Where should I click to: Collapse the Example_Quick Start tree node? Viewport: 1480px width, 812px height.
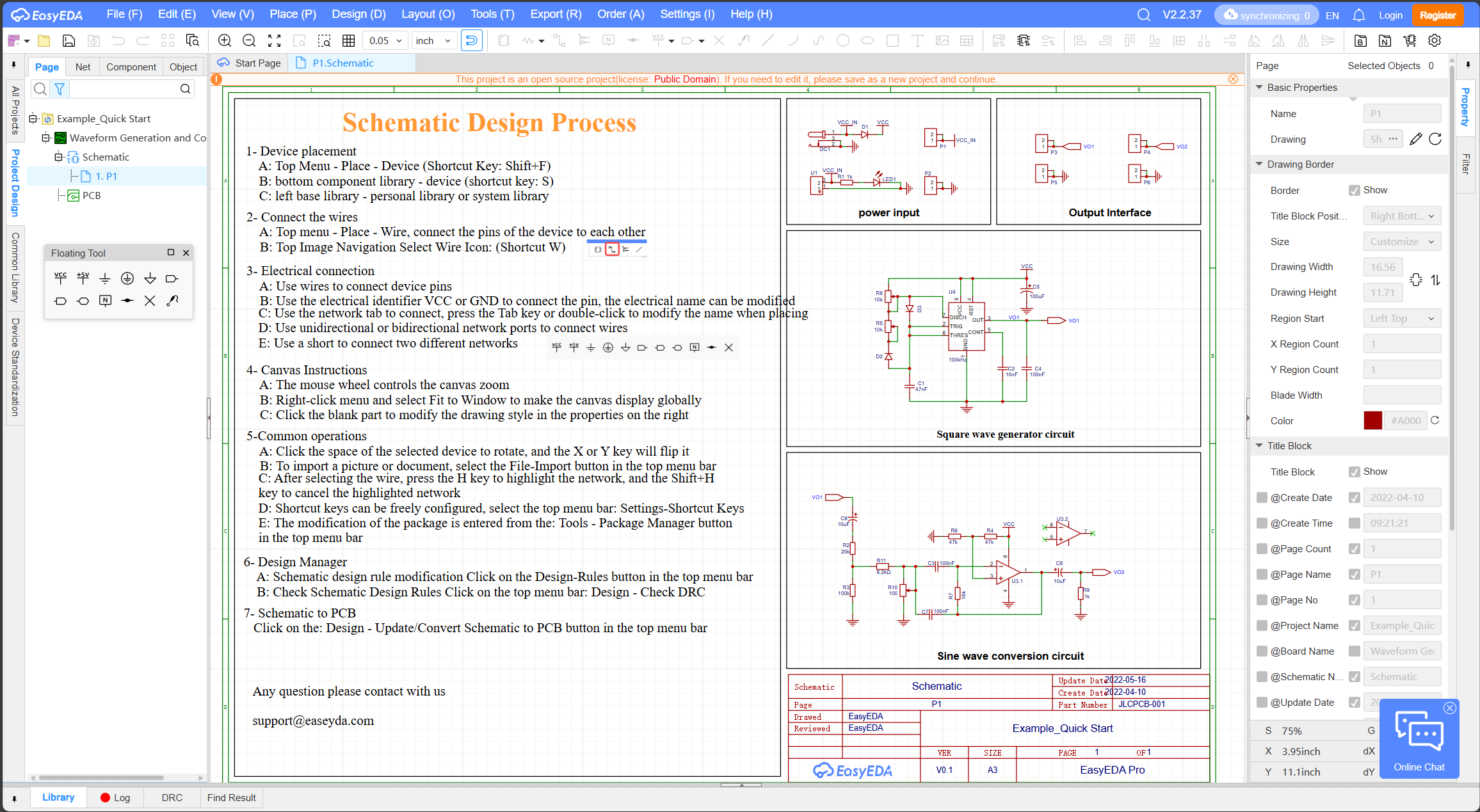[33, 118]
